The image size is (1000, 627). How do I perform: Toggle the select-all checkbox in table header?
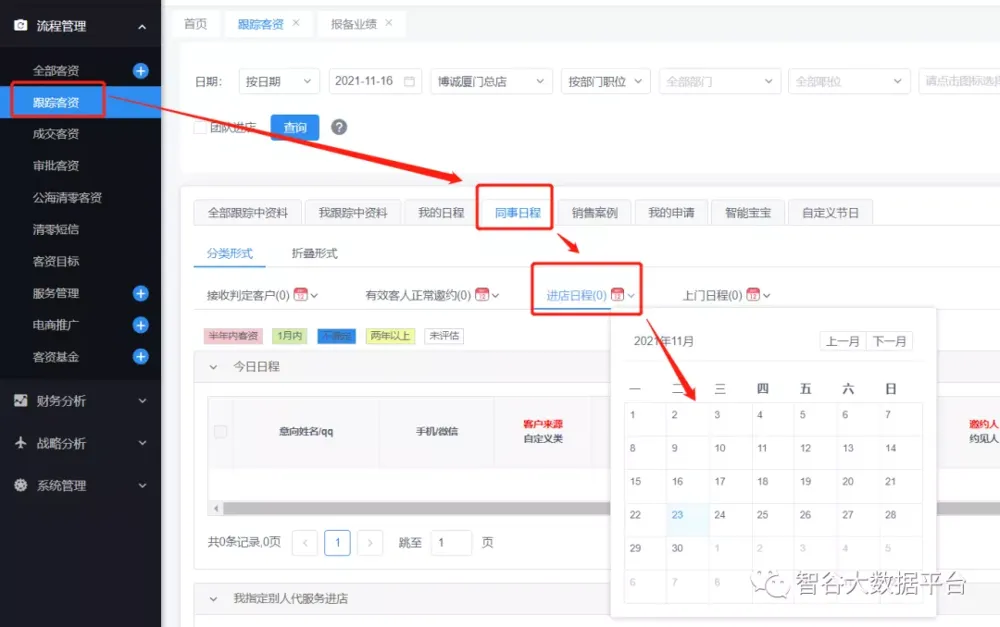[220, 431]
